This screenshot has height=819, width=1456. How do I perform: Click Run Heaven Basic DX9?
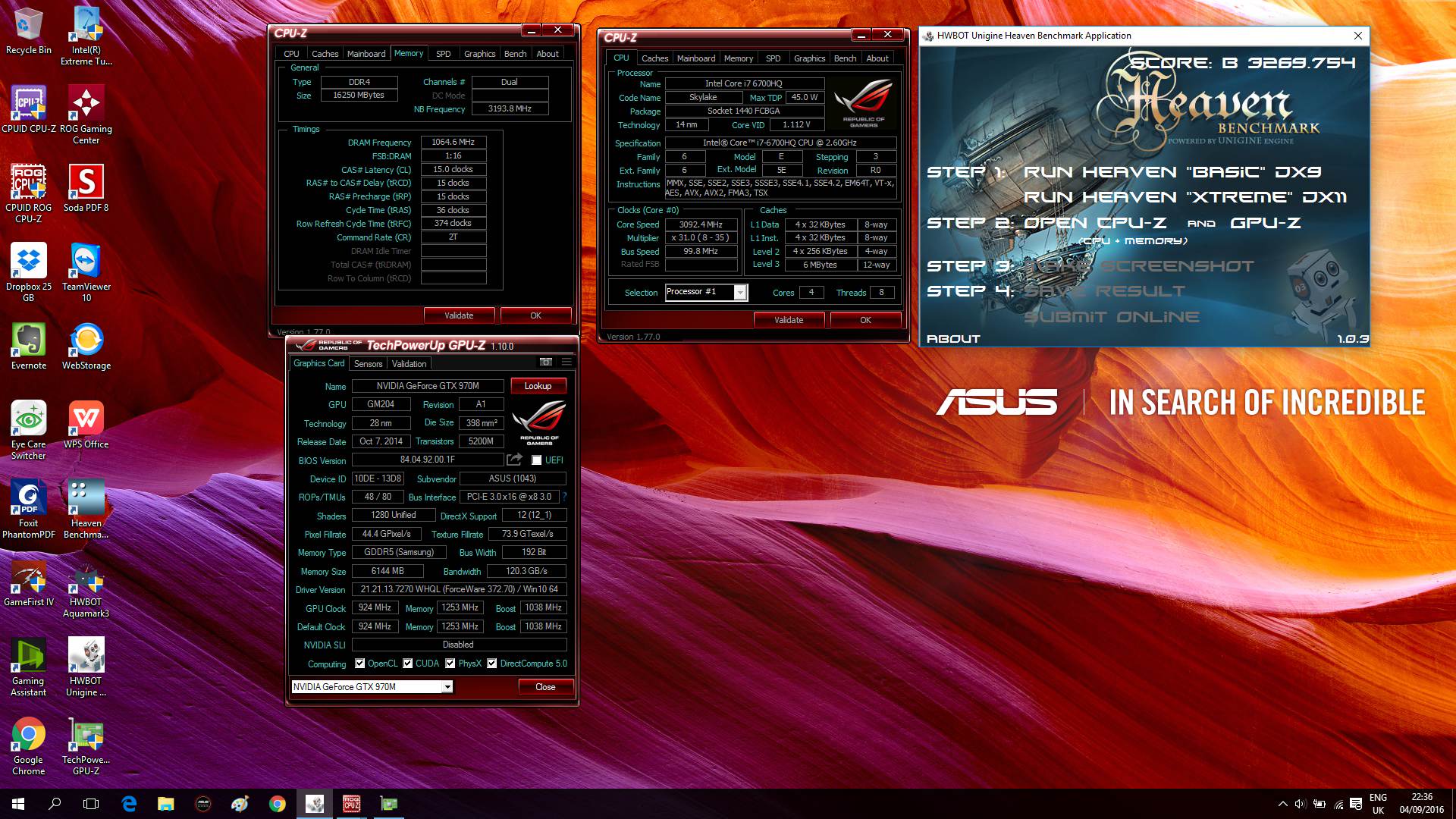coord(1172,172)
